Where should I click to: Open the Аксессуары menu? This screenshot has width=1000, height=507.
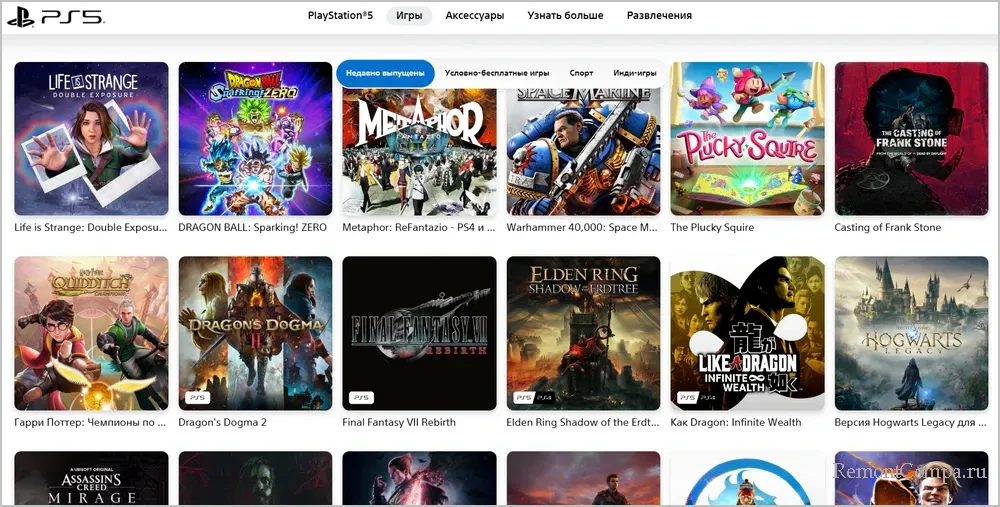pyautogui.click(x=474, y=16)
